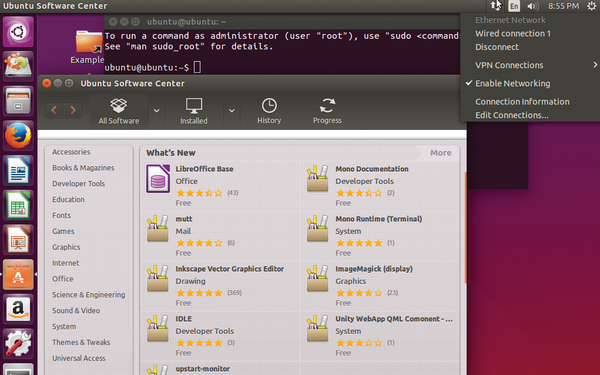The width and height of the screenshot is (600, 375).
Task: Open Mono Runtime (Terminal) entry
Action: click(378, 219)
